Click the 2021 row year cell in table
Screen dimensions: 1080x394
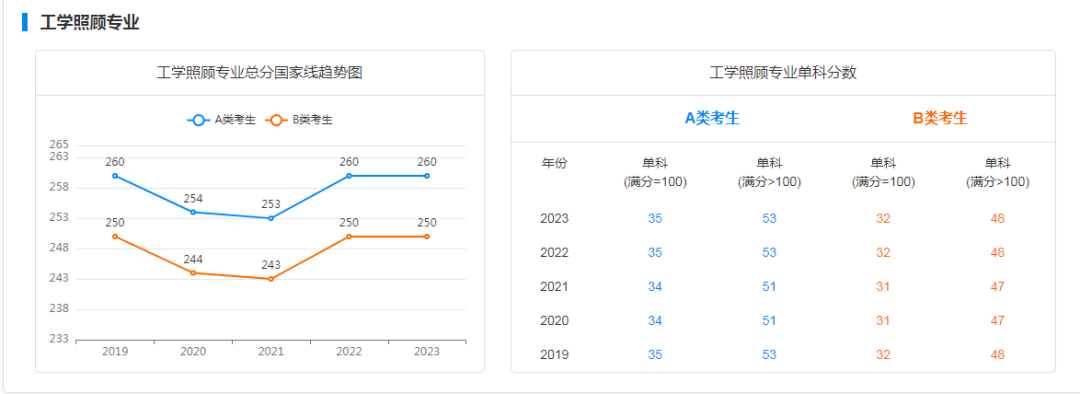[554, 287]
